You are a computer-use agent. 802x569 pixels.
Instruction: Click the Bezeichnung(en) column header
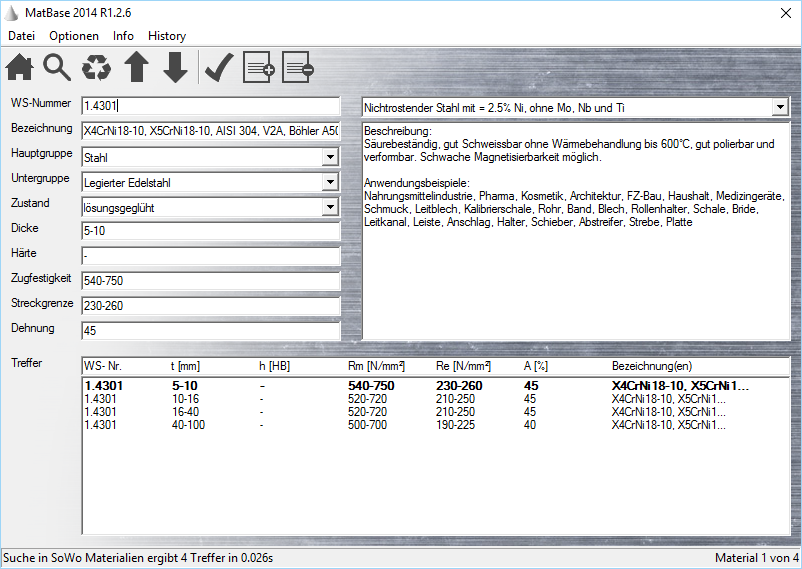pyautogui.click(x=652, y=366)
